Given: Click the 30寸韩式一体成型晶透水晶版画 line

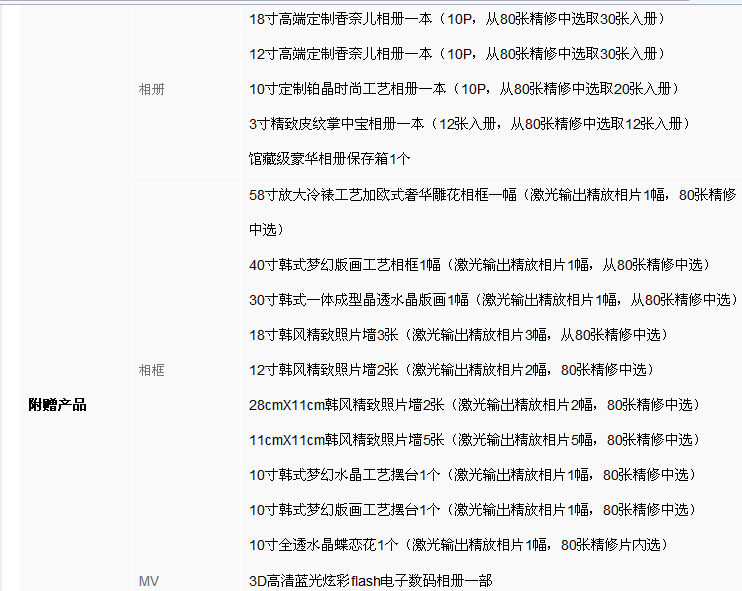Looking at the screenshot, I should coord(494,300).
